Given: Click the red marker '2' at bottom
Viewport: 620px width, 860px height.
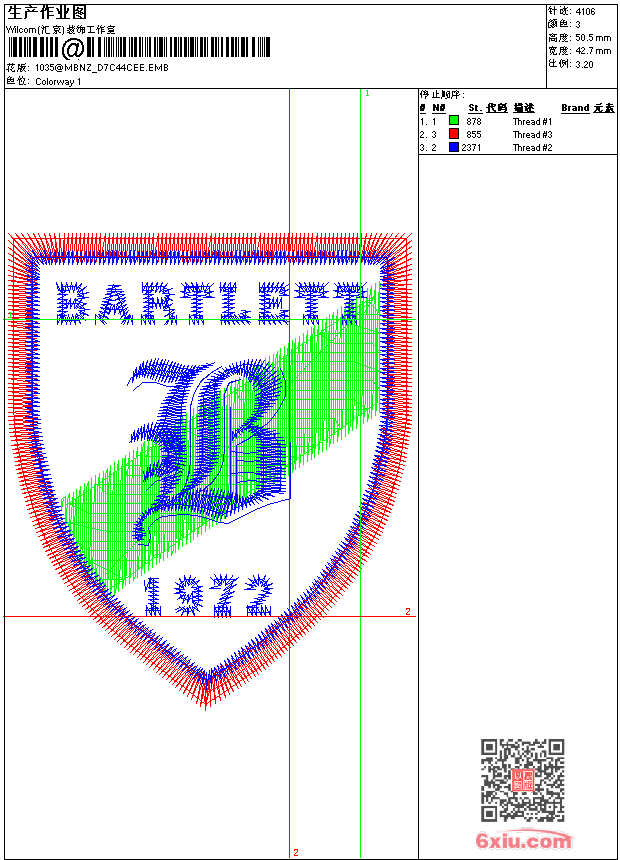Looking at the screenshot, I should coord(296,852).
